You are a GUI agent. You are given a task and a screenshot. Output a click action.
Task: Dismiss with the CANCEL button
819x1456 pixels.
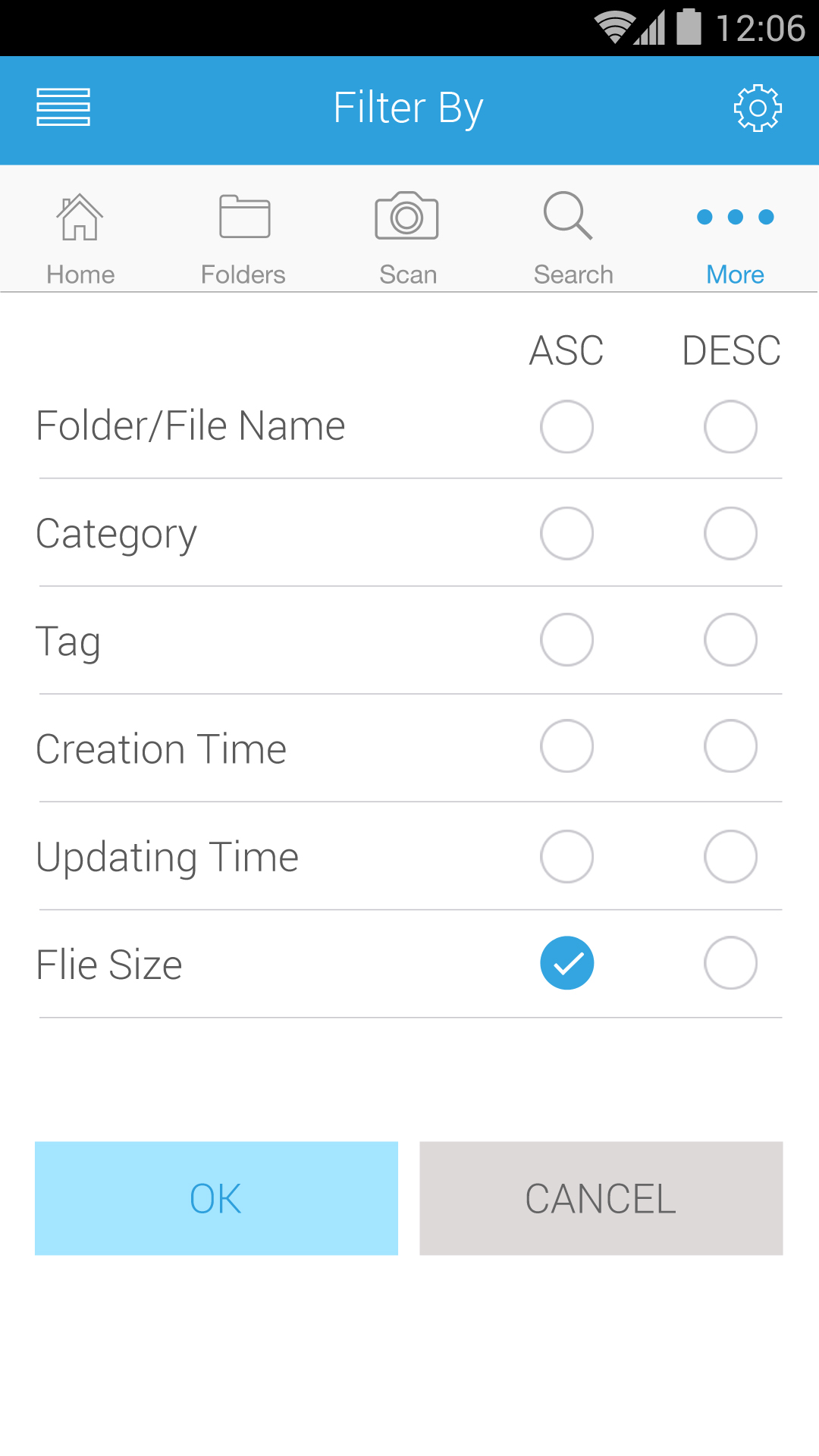tap(601, 1198)
